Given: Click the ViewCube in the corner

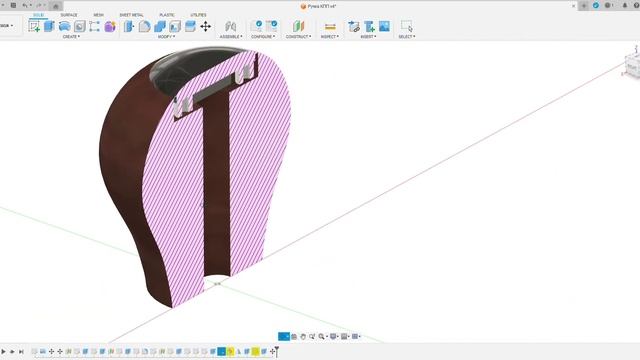Looking at the screenshot, I should (x=632, y=65).
